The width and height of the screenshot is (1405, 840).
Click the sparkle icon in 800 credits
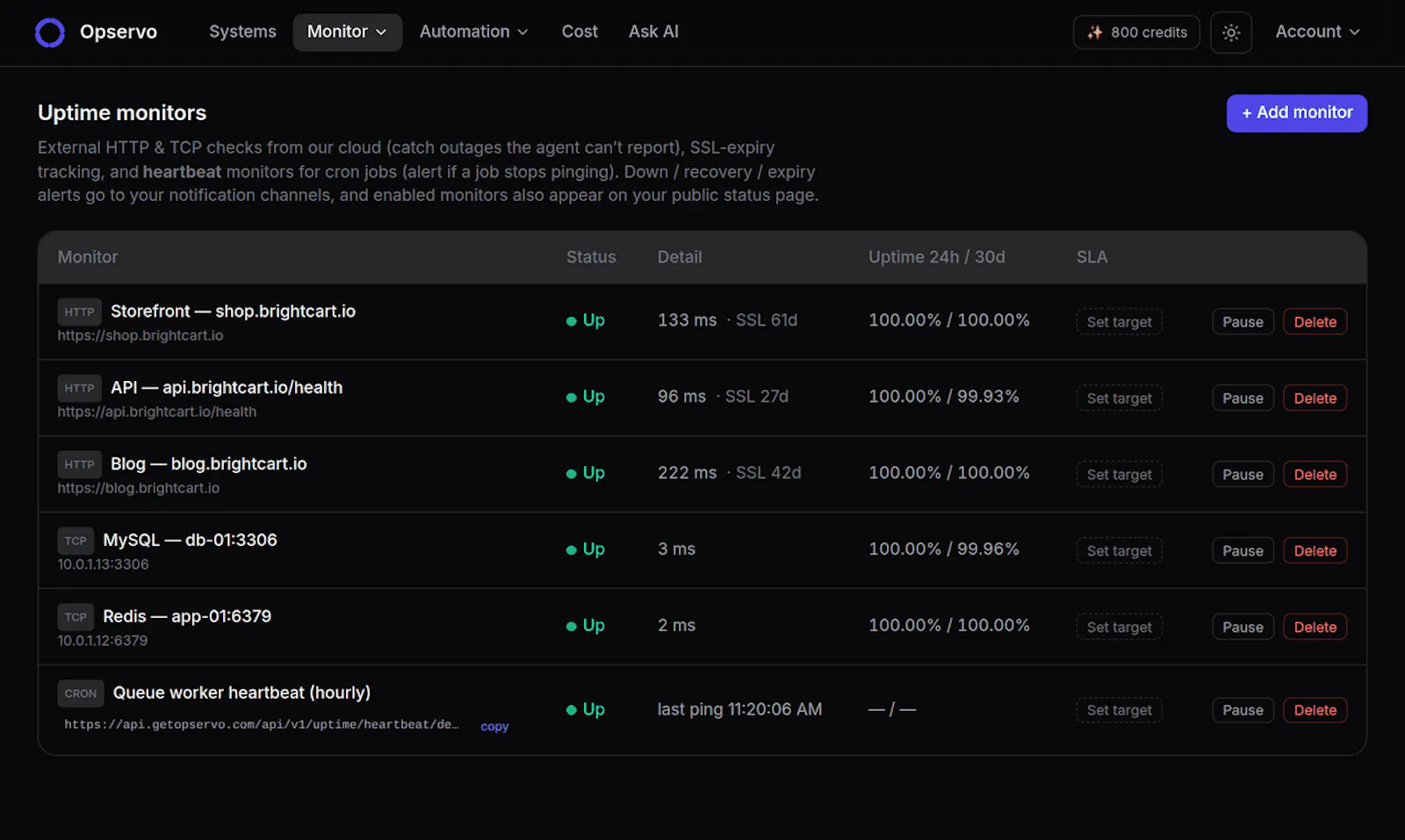coord(1095,32)
